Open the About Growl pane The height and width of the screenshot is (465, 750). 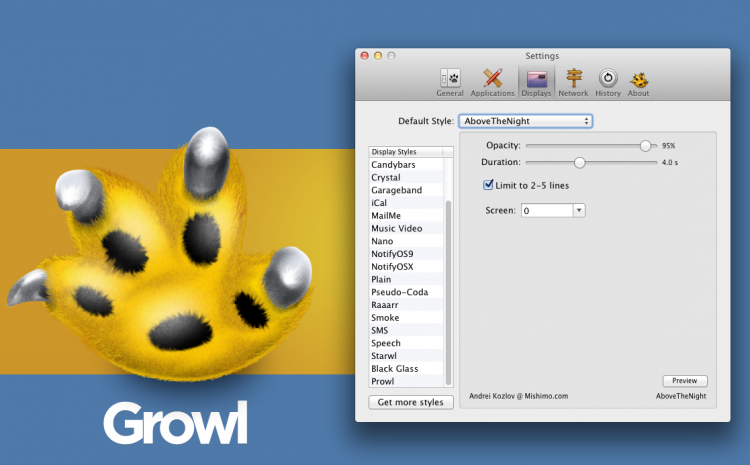click(639, 82)
